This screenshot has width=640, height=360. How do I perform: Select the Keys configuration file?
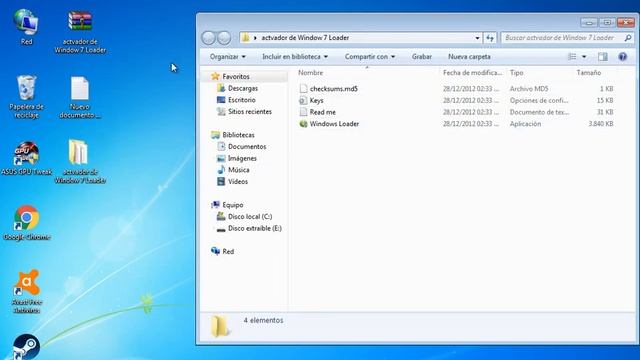(x=316, y=100)
